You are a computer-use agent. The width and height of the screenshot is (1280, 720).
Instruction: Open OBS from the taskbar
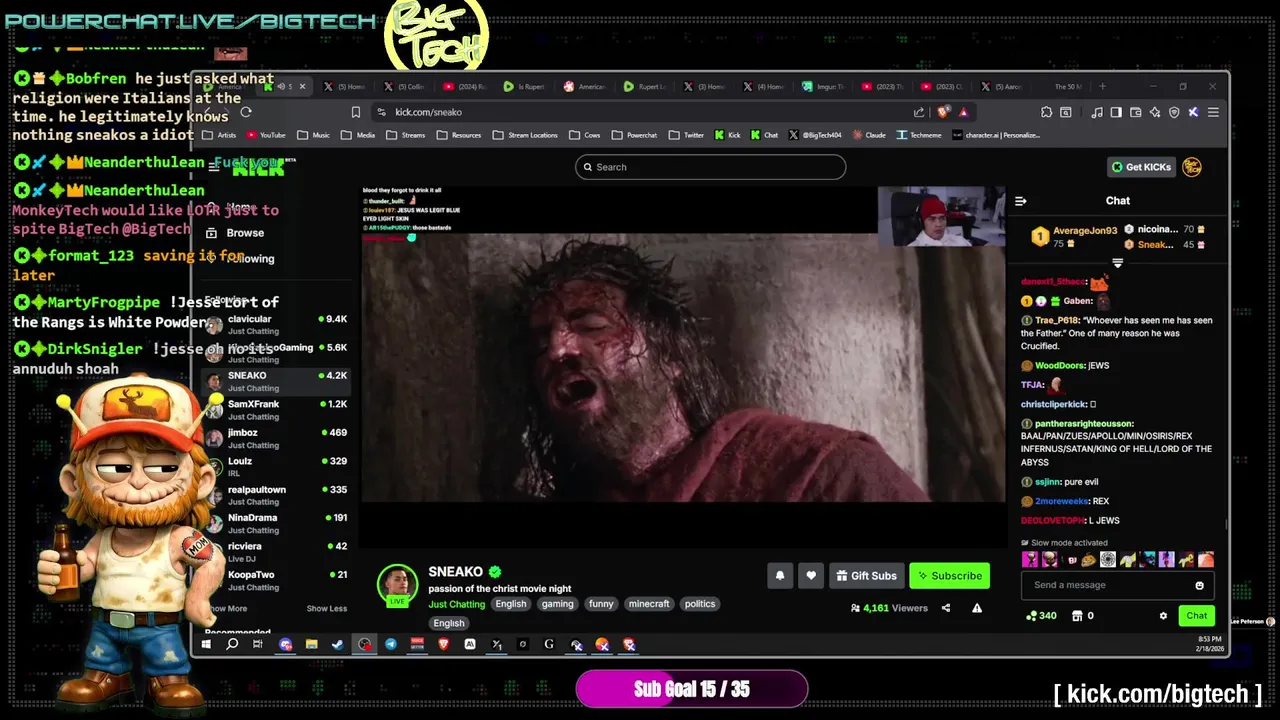click(x=364, y=645)
